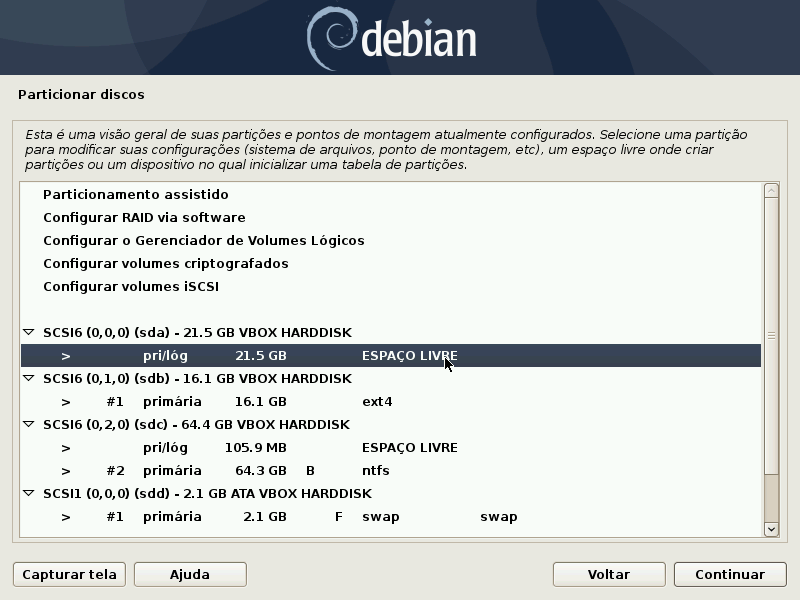Click the '64.3 GB' size value
Screen dimensions: 800x600
point(261,470)
